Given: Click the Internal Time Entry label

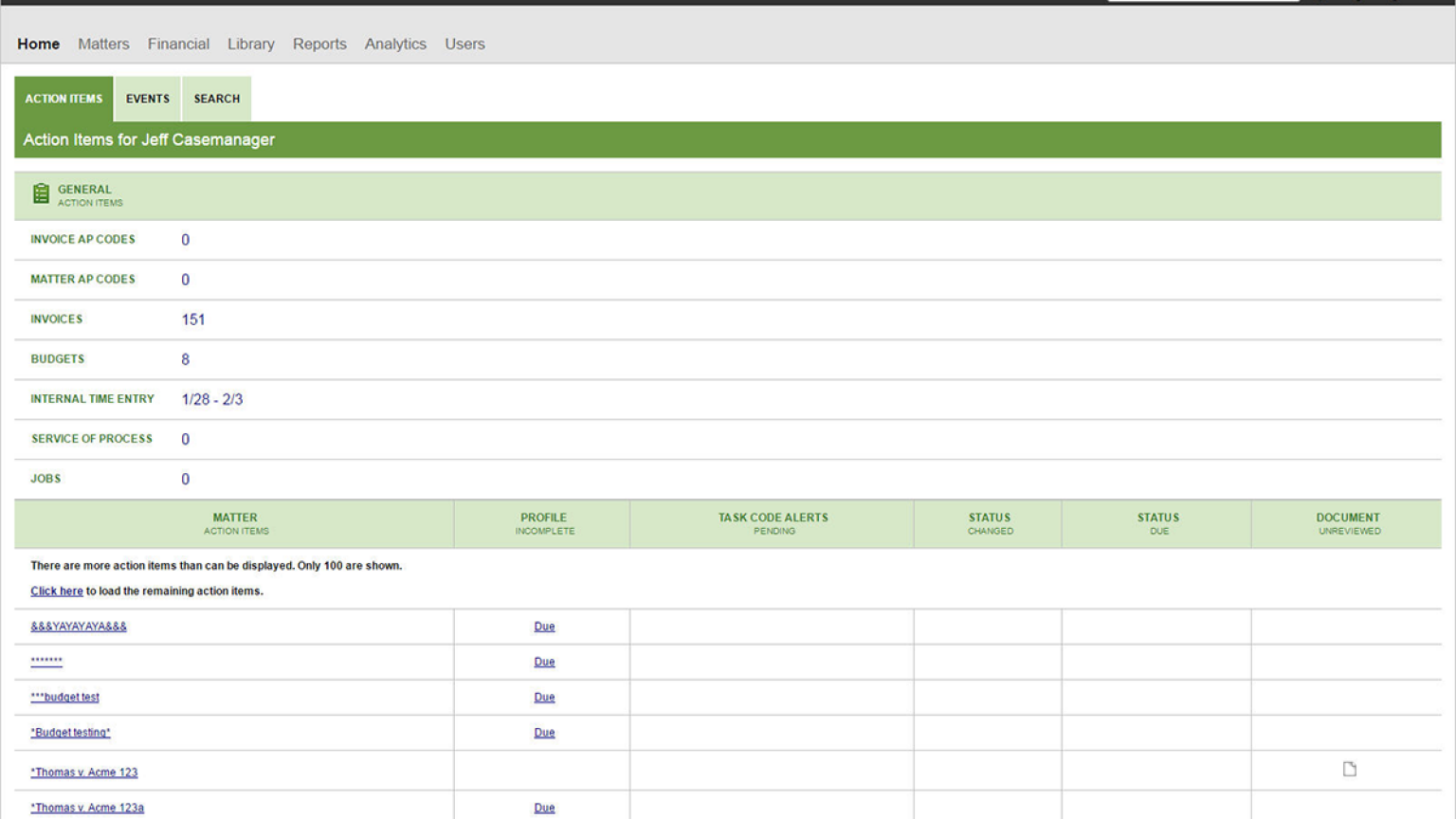Looking at the screenshot, I should click(x=92, y=399).
